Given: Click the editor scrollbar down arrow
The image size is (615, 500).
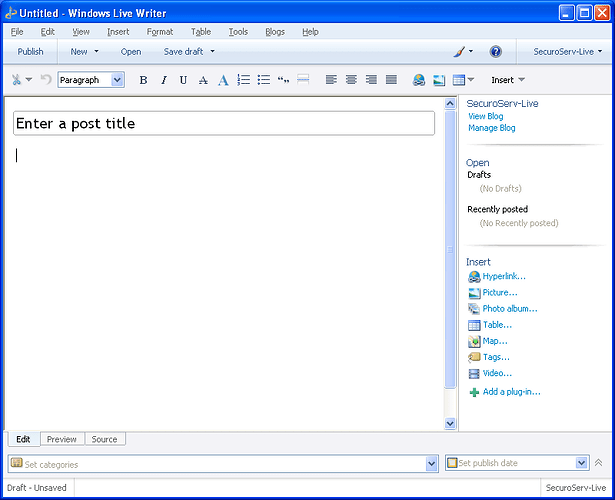Looking at the screenshot, I should pyautogui.click(x=450, y=424).
